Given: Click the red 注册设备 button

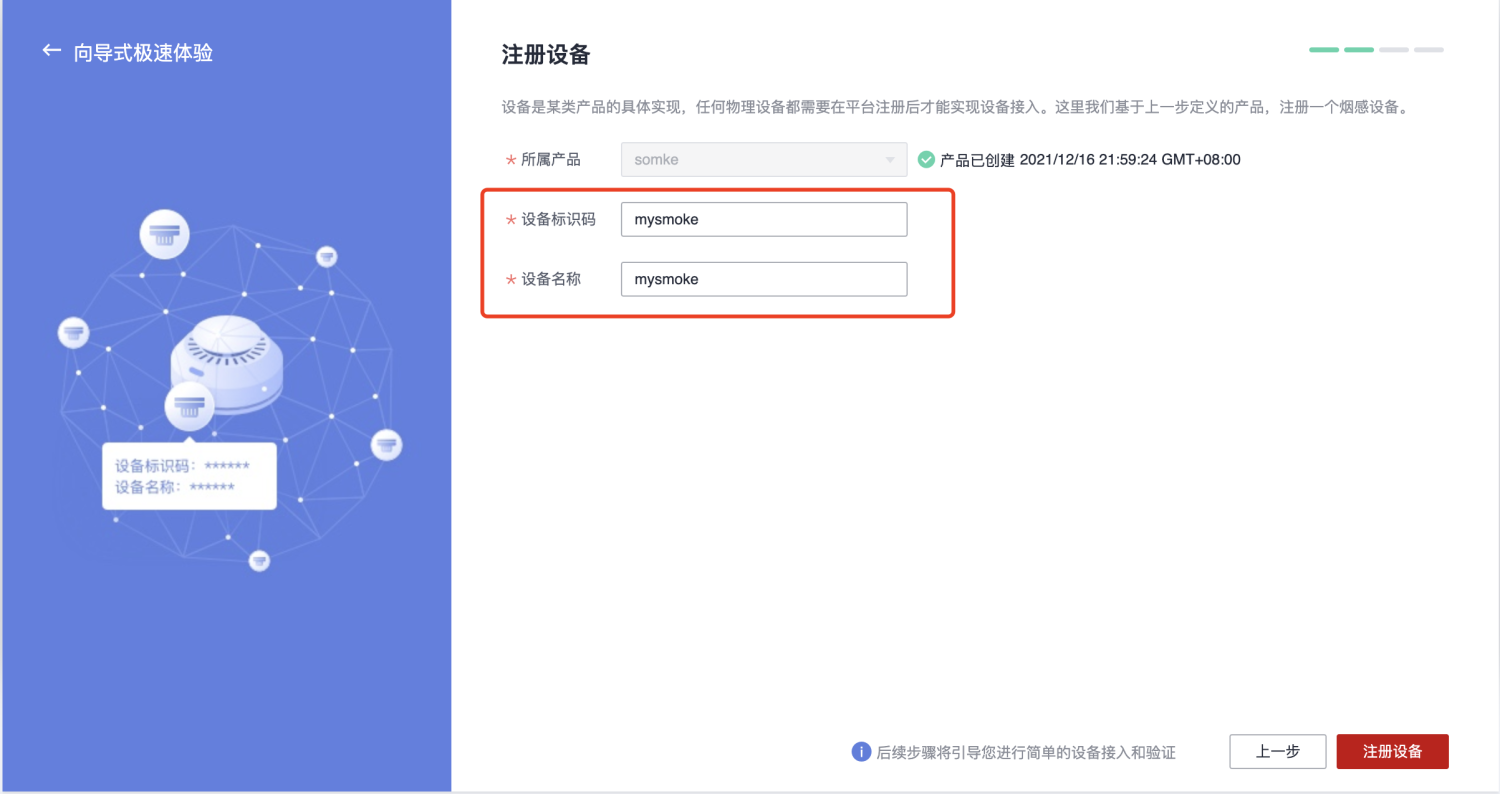Looking at the screenshot, I should (x=1393, y=751).
